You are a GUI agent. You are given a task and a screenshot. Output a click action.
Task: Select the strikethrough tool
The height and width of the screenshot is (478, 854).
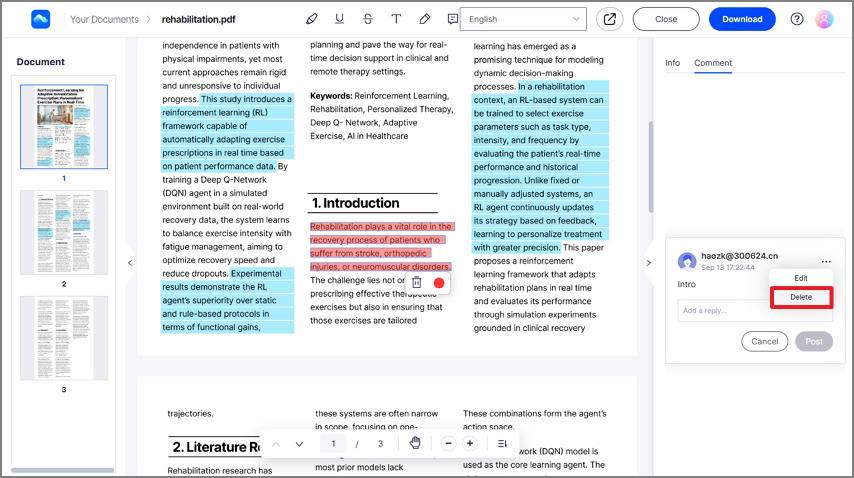click(x=368, y=19)
